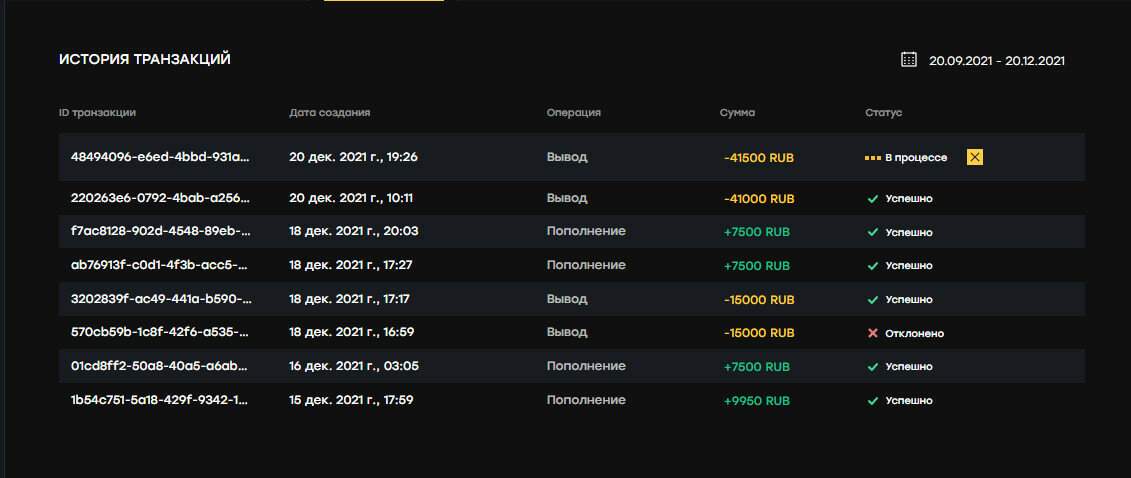Click the in-progress dots status icon

coord(874,158)
